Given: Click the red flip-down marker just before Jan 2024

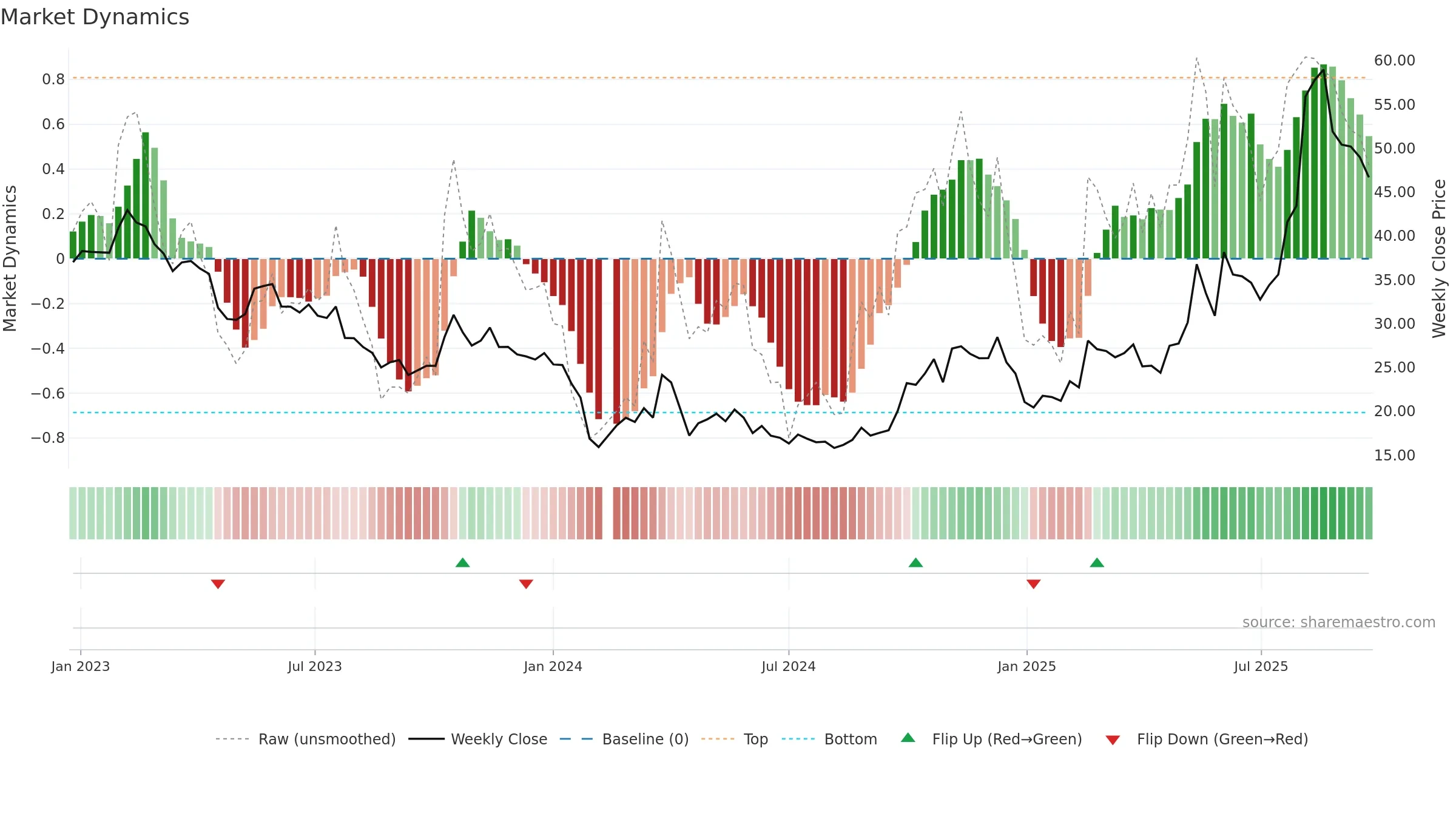Looking at the screenshot, I should [526, 584].
